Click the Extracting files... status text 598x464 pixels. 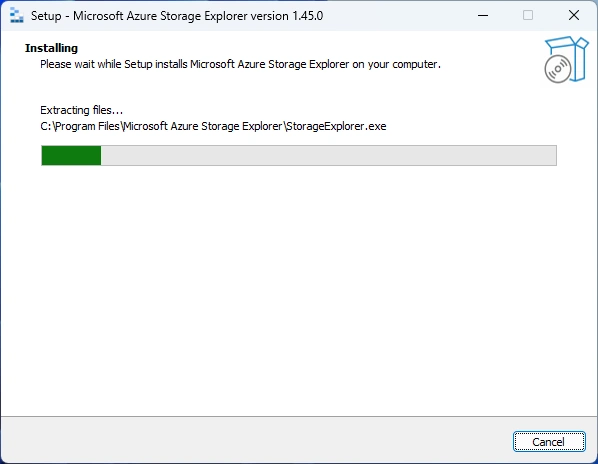[82, 110]
